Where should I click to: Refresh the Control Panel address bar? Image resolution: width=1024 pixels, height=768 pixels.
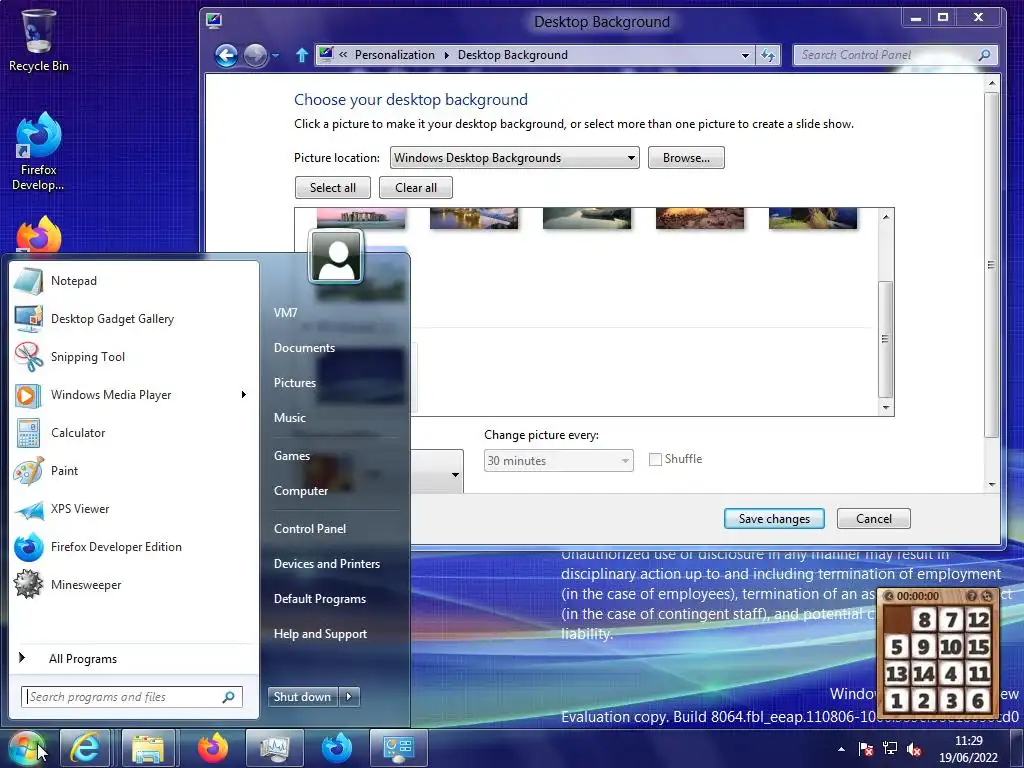click(x=769, y=56)
